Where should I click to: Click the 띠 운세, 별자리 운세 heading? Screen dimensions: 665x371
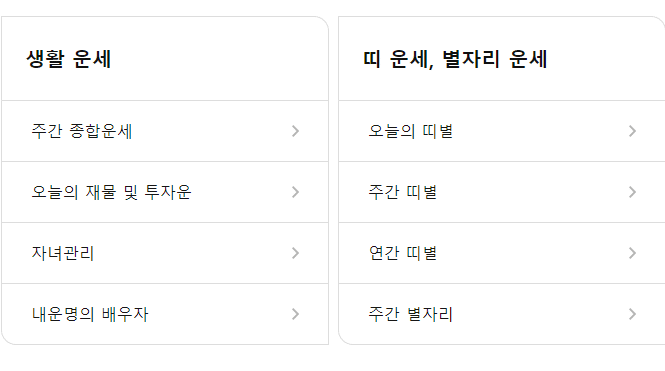tap(455, 59)
